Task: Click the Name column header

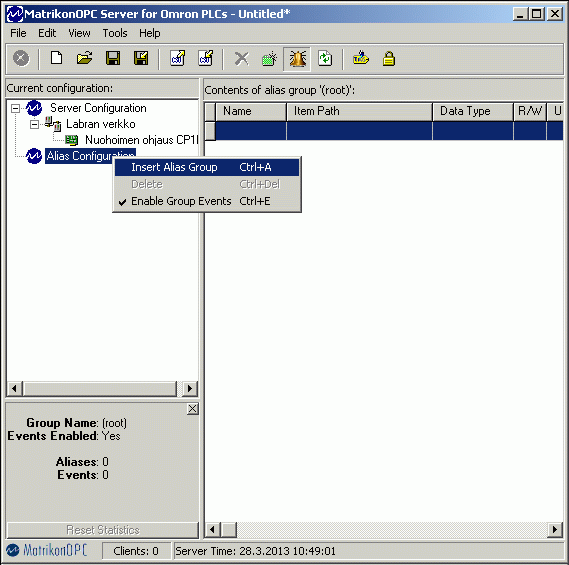Action: 251,111
